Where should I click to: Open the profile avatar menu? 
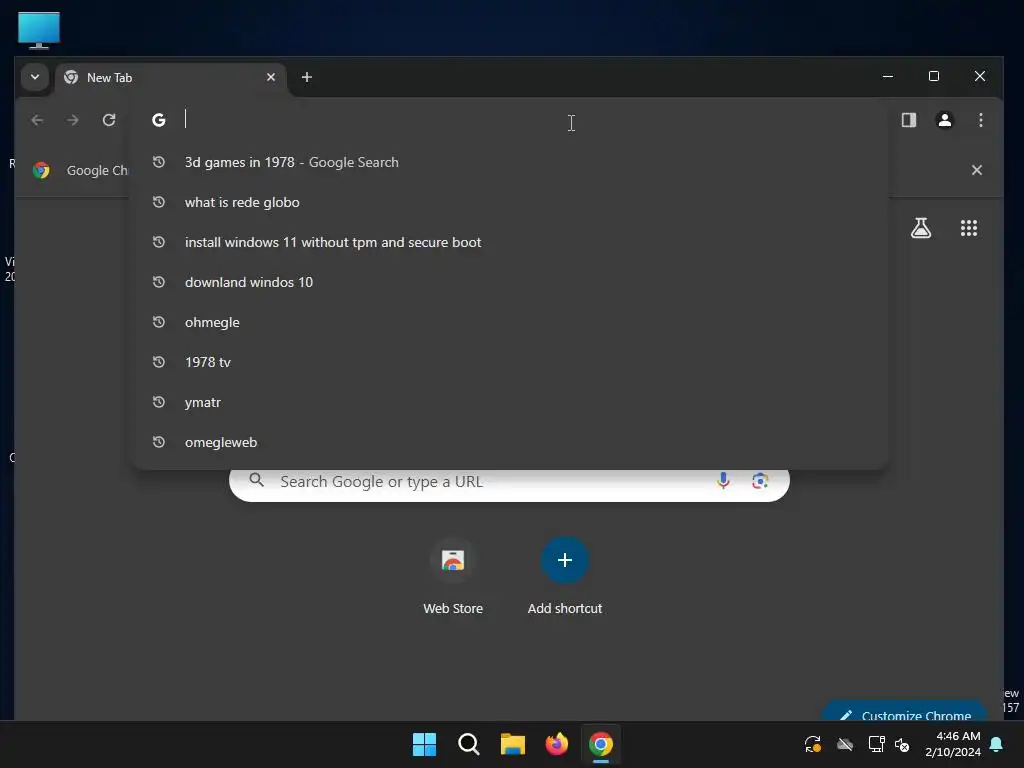[x=944, y=120]
